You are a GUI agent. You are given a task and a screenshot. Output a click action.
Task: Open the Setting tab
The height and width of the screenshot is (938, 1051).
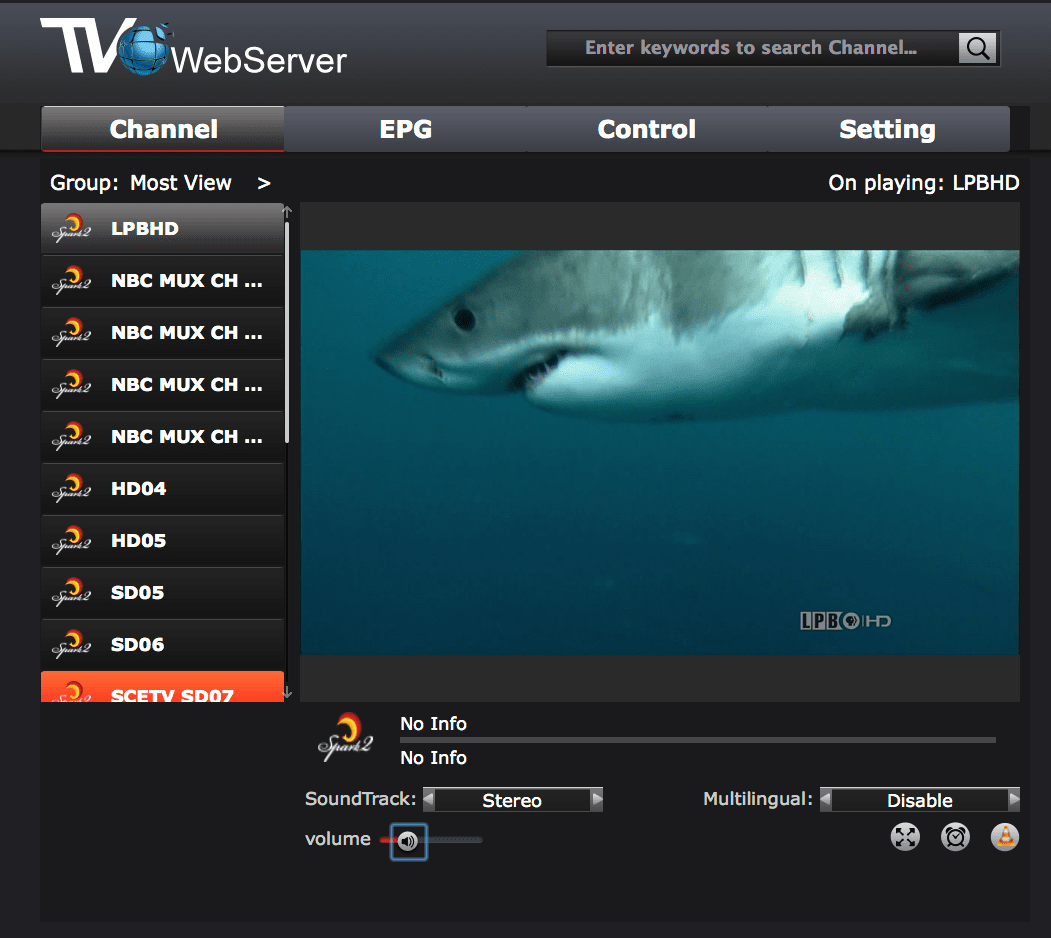887,130
